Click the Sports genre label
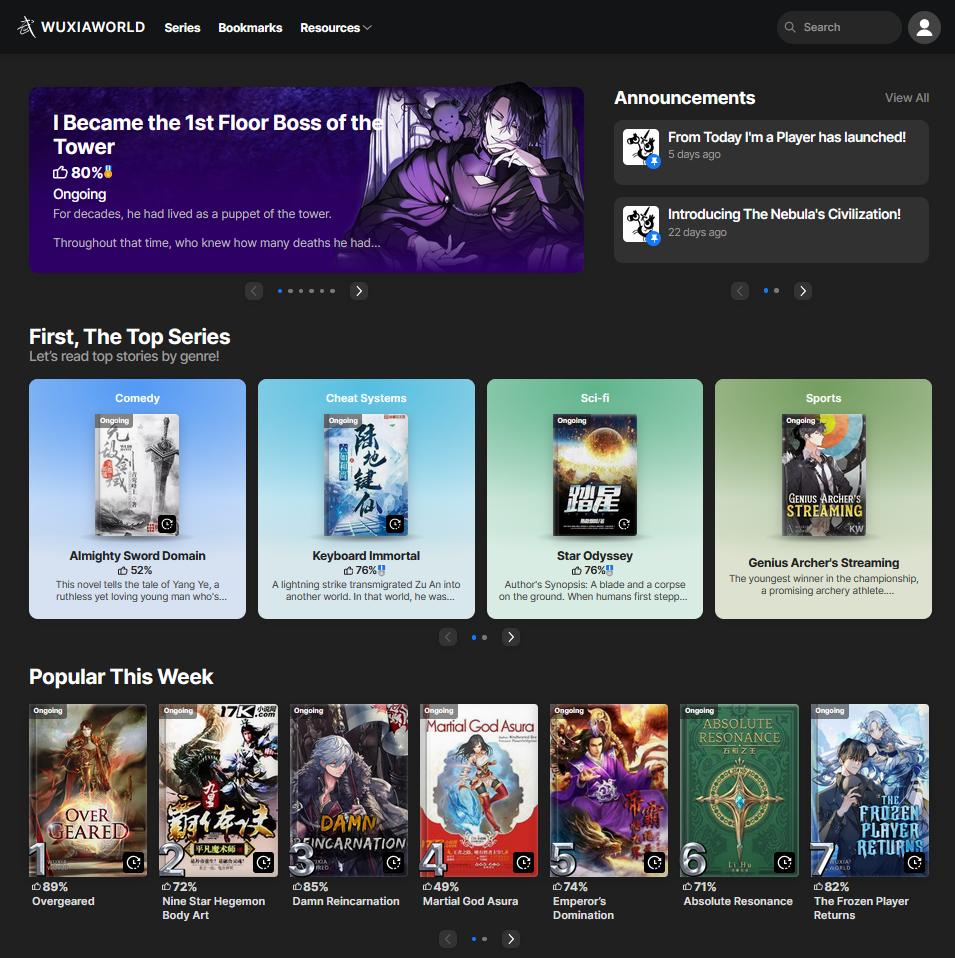The height and width of the screenshot is (958, 955). click(x=823, y=398)
